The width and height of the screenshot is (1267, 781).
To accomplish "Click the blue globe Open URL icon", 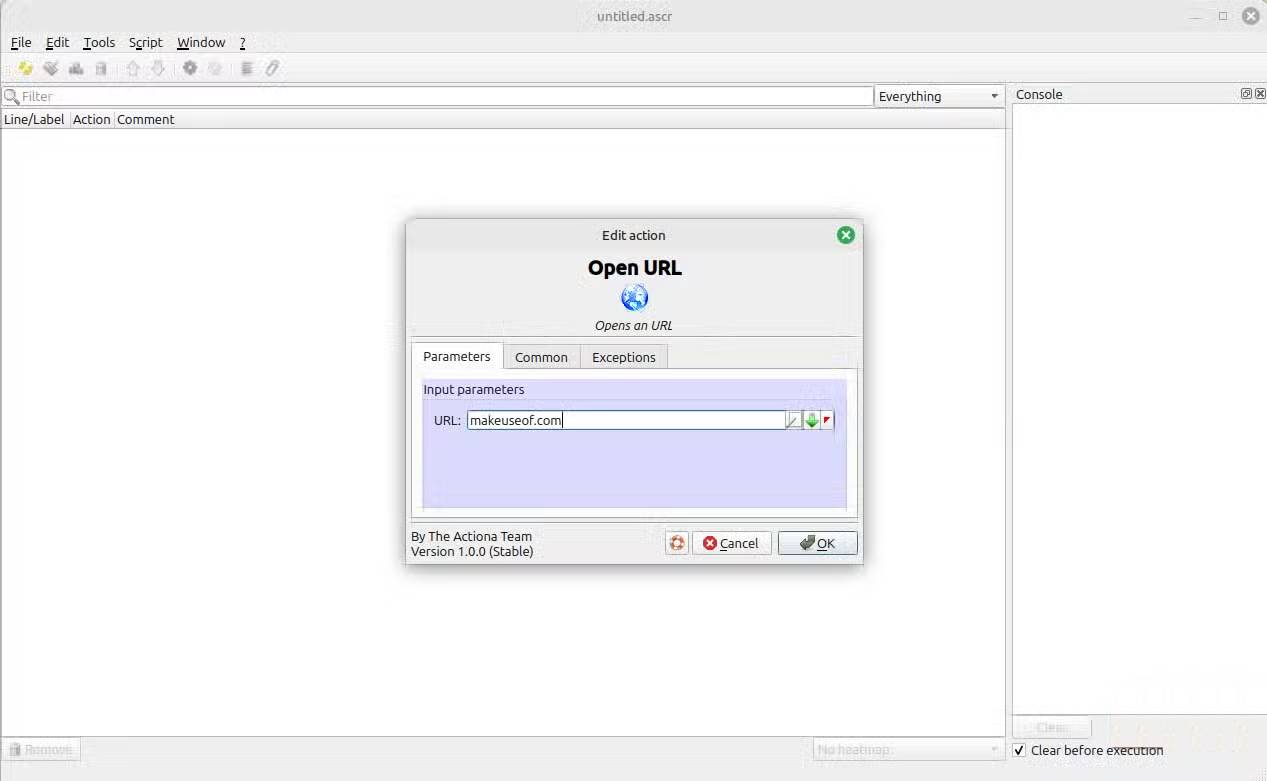I will [x=634, y=297].
